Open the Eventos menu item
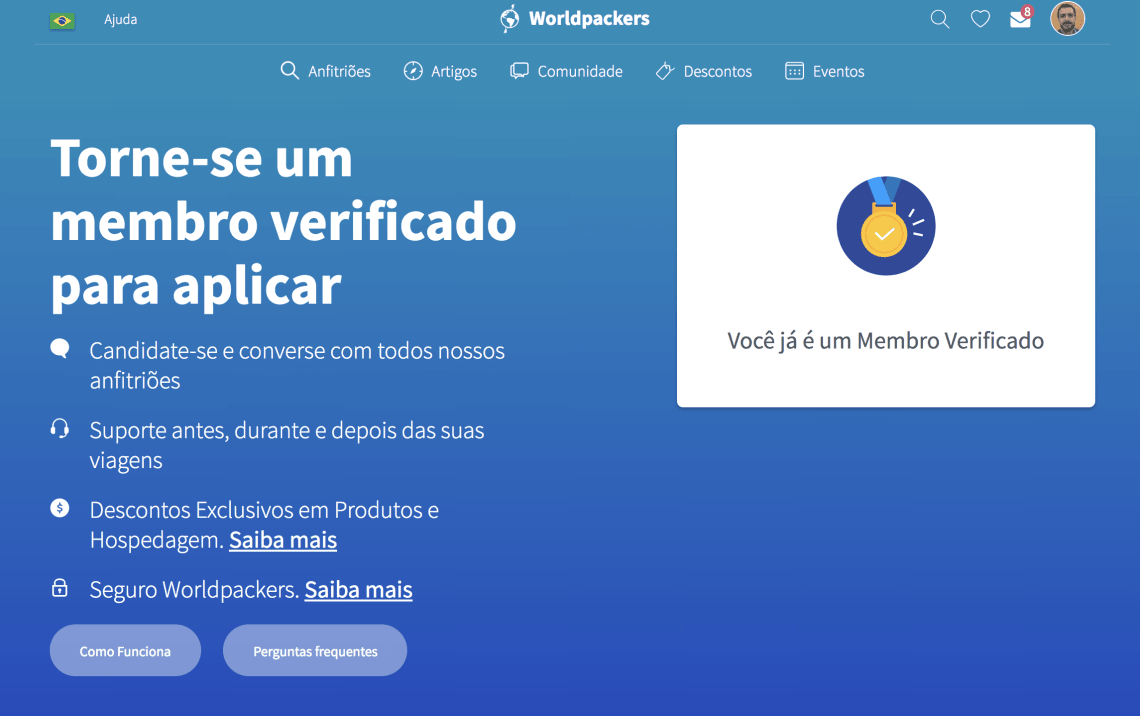Screen dimensions: 1140x716 tap(824, 71)
